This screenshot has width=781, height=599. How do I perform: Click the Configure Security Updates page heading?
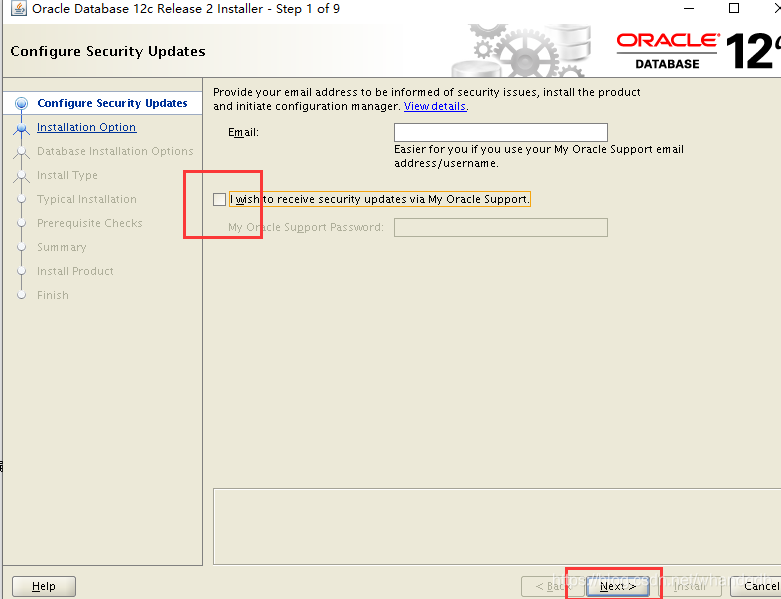108,51
